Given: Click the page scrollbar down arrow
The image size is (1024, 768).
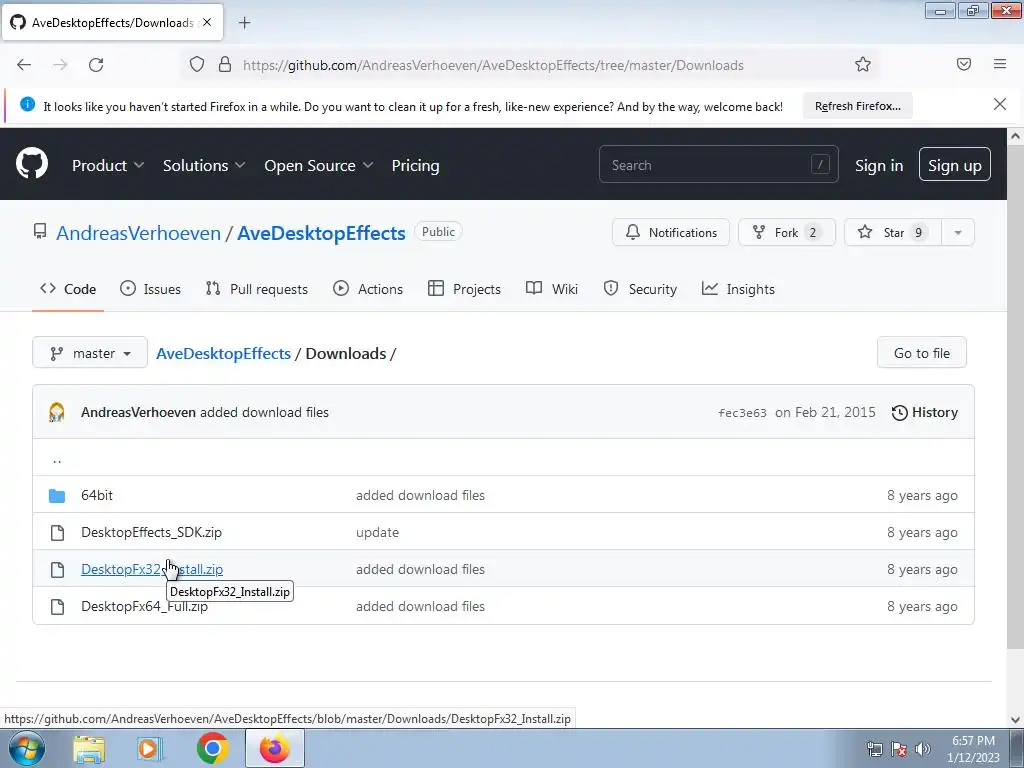Looking at the screenshot, I should click(x=1015, y=719).
